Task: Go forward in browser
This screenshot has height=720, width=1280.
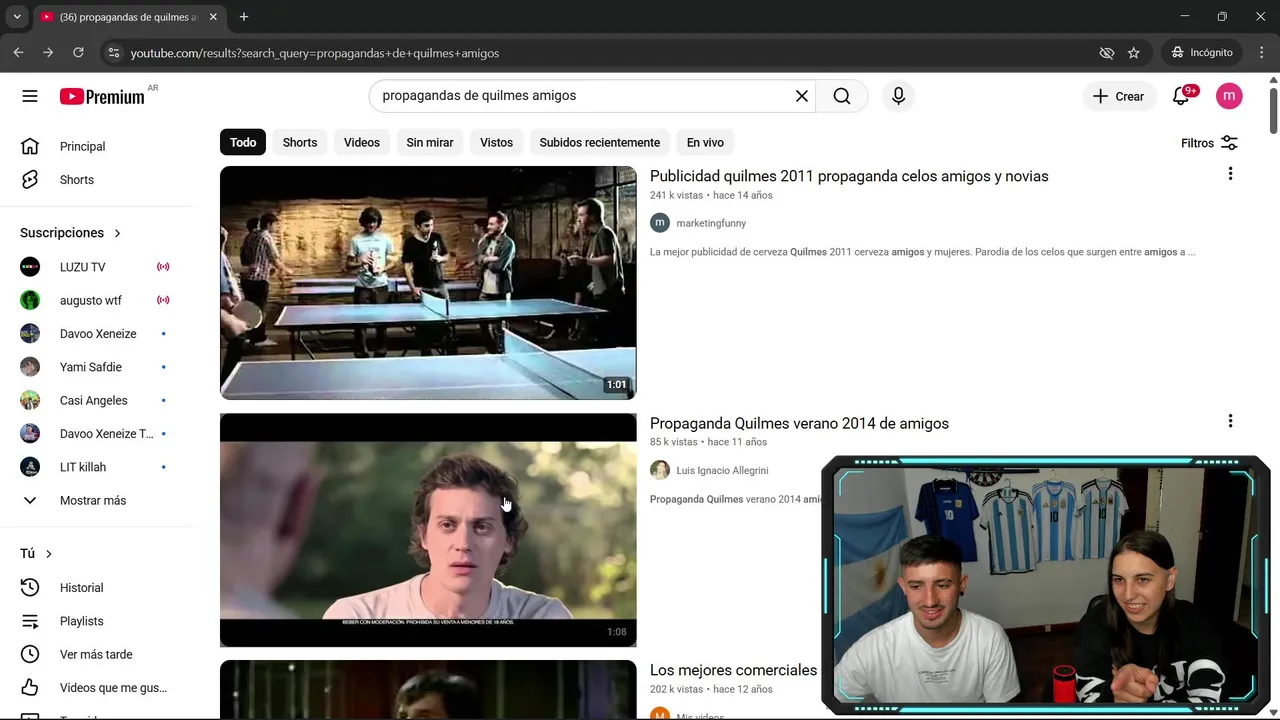Action: point(48,53)
